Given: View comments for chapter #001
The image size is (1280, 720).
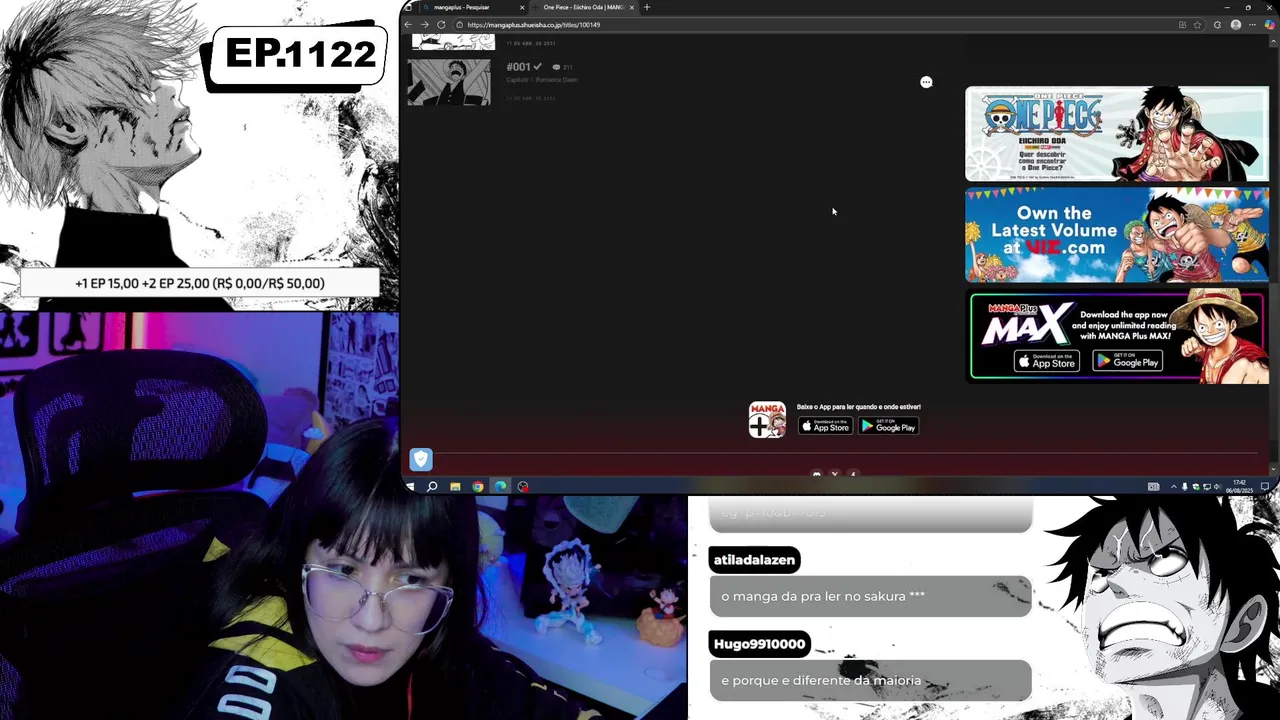Looking at the screenshot, I should pos(562,67).
